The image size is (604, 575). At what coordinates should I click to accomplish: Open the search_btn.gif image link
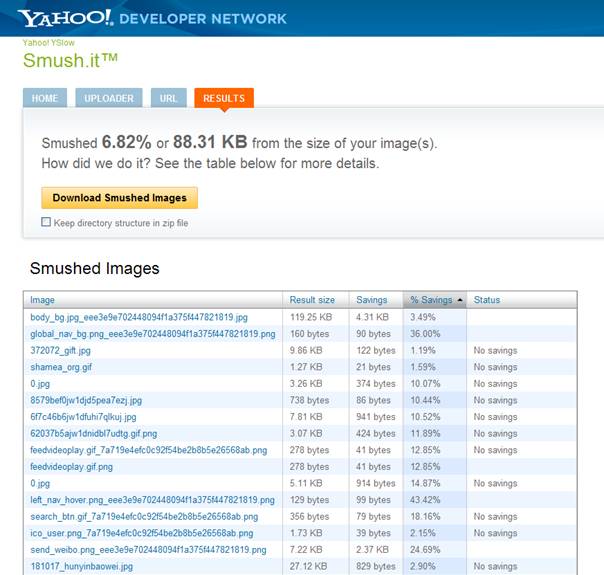pyautogui.click(x=144, y=517)
